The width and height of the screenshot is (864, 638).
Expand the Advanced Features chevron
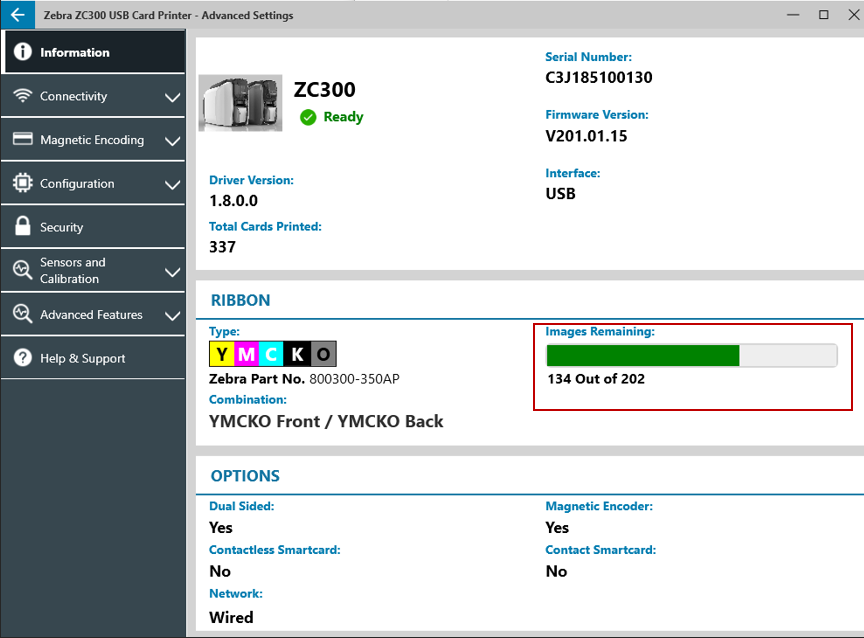click(172, 316)
